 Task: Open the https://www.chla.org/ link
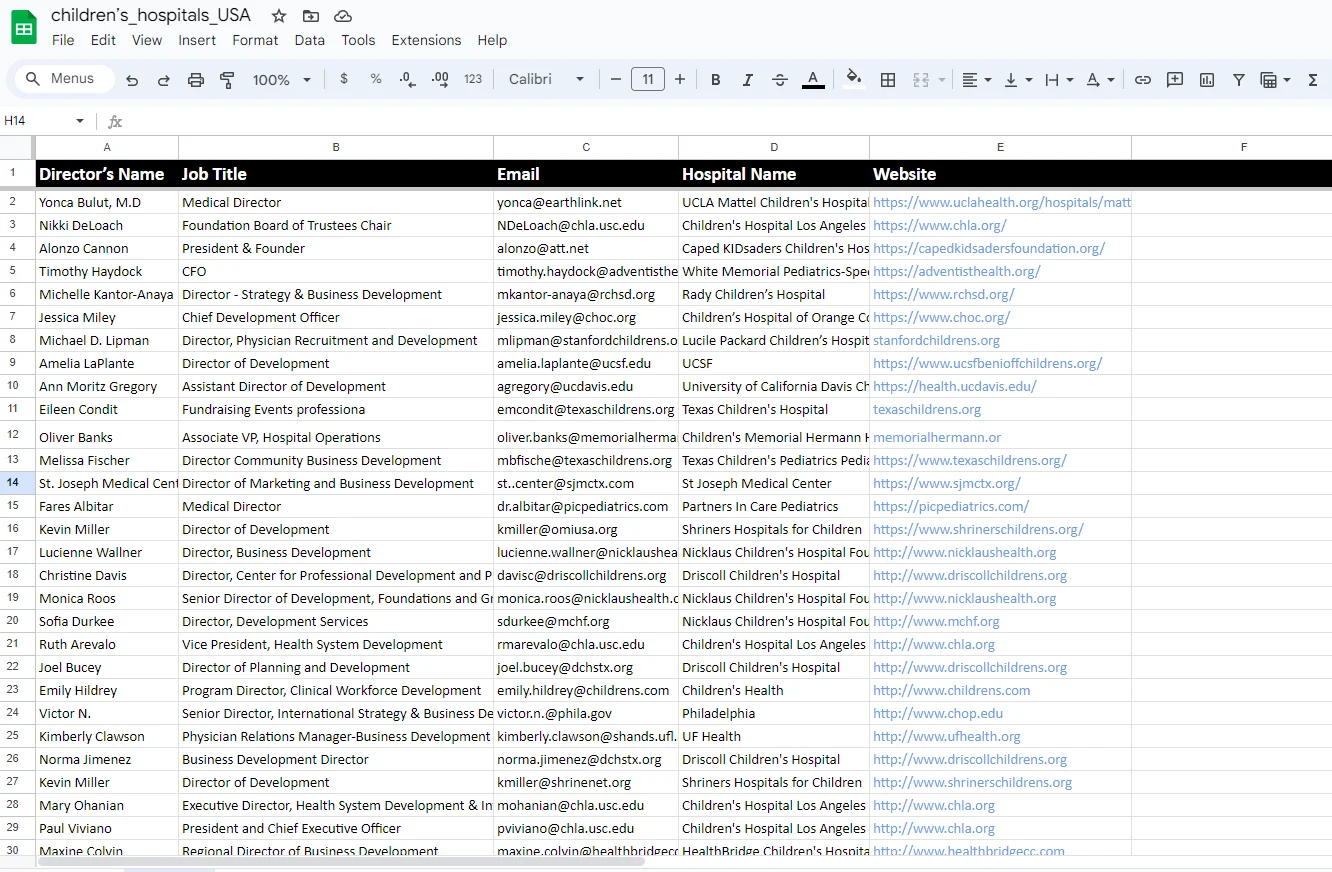tap(940, 225)
